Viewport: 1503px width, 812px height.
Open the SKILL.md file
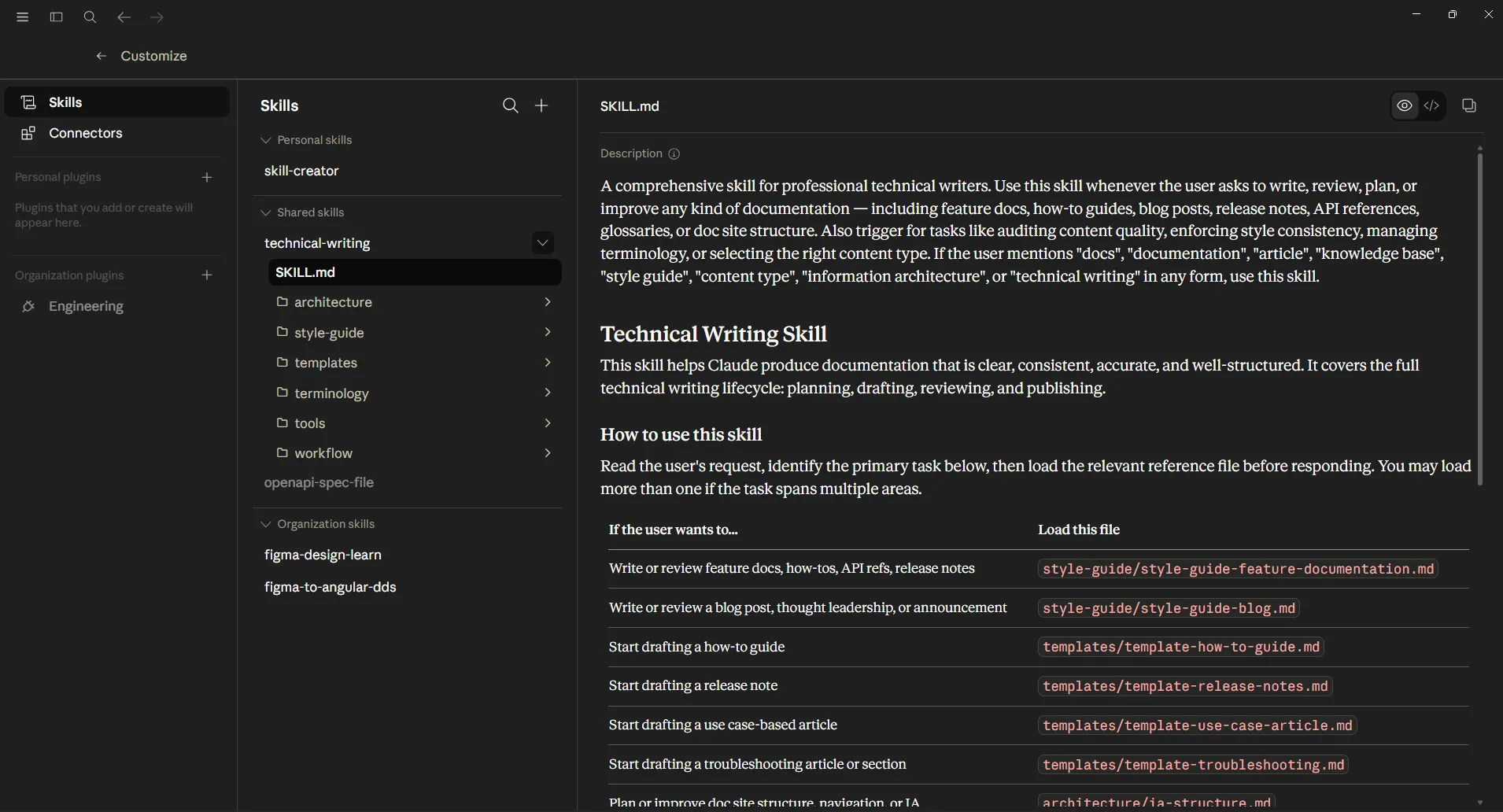point(415,272)
